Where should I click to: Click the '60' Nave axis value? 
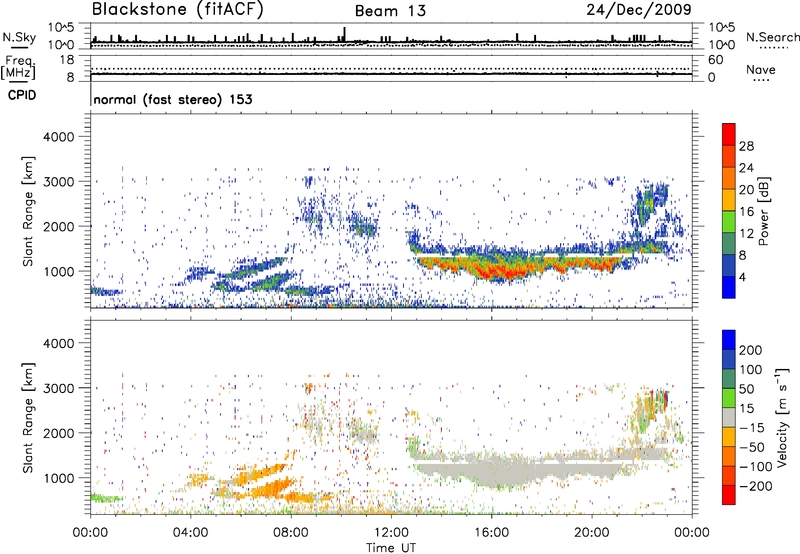[x=715, y=60]
